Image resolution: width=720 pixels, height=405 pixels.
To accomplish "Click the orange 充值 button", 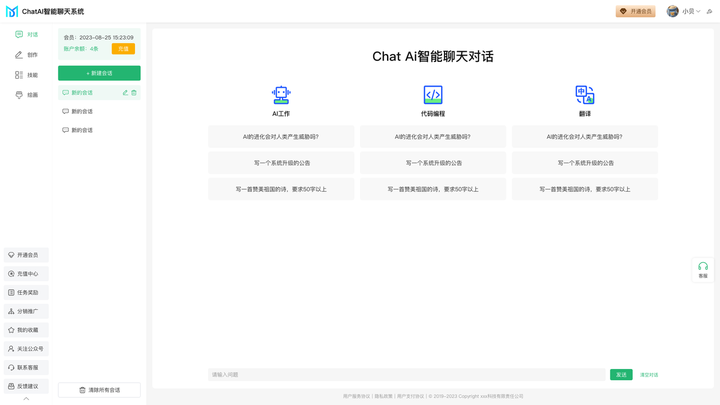I will (123, 49).
